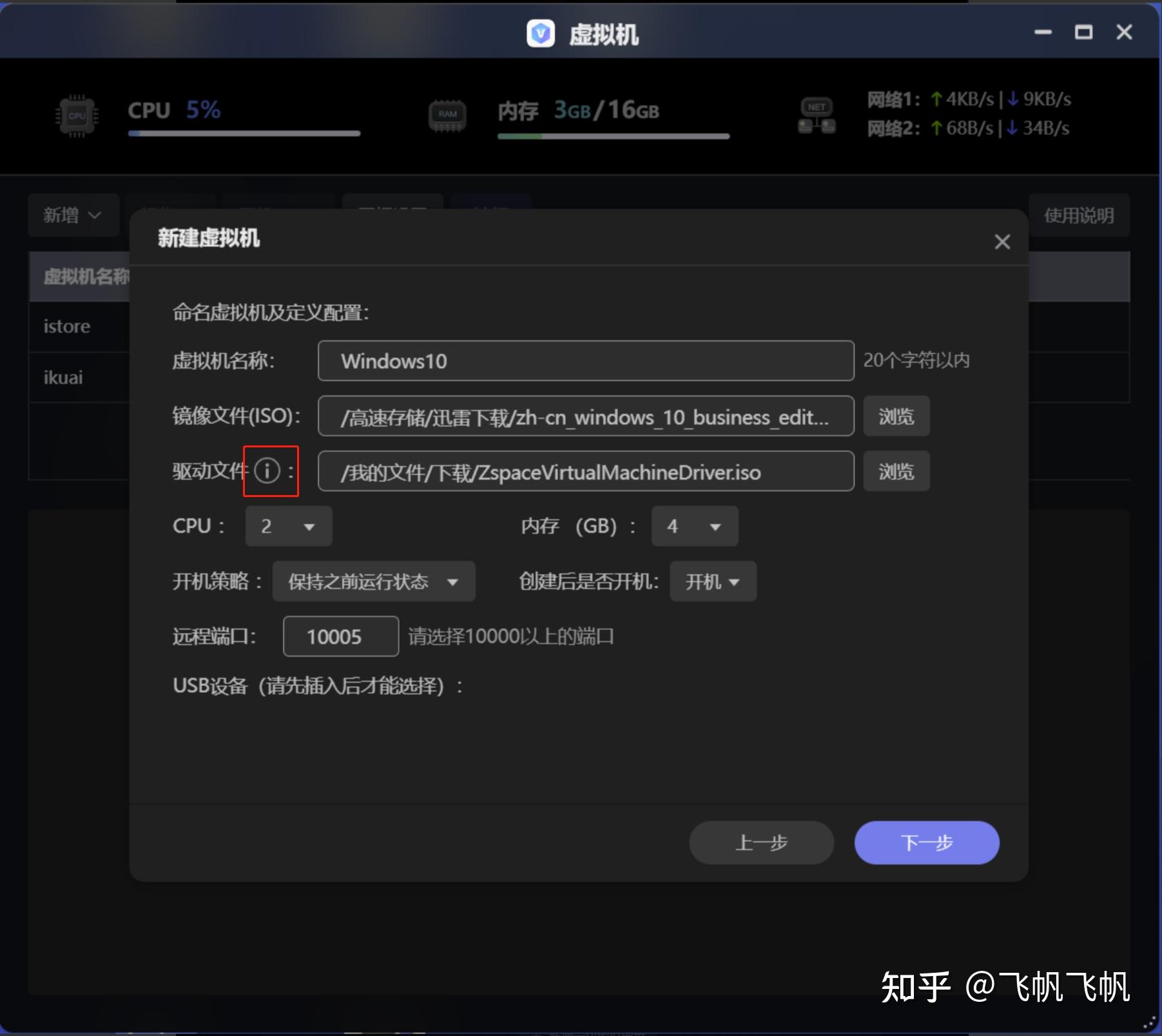Close the 新建虚拟机 dialog

1002,242
